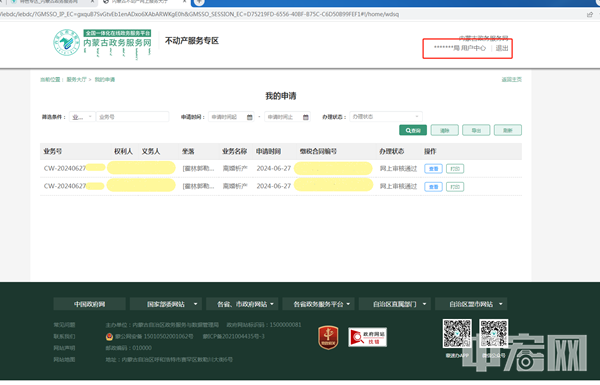Click the 申请时间起 start date field

pos(232,117)
